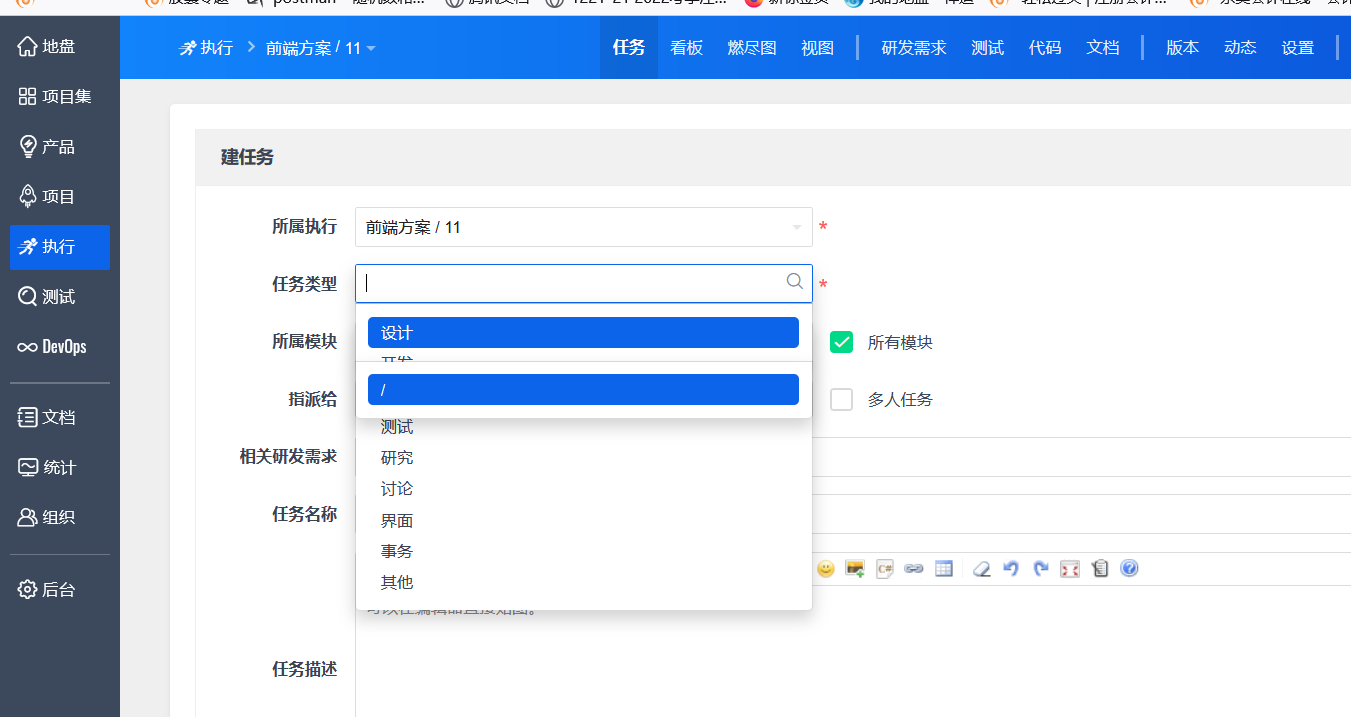Image resolution: width=1351 pixels, height=717 pixels.
Task: Click the redo arrow in editor toolbar
Action: coord(1041,569)
